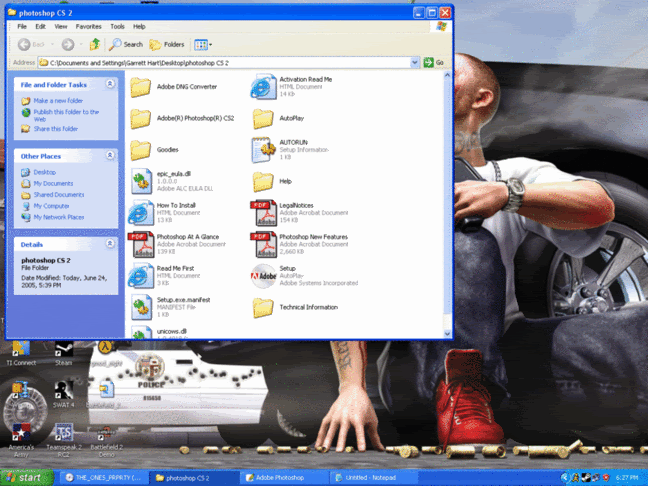Viewport: 648px width, 486px height.
Task: Click the file list scroll up arrow
Action: pyautogui.click(x=447, y=75)
